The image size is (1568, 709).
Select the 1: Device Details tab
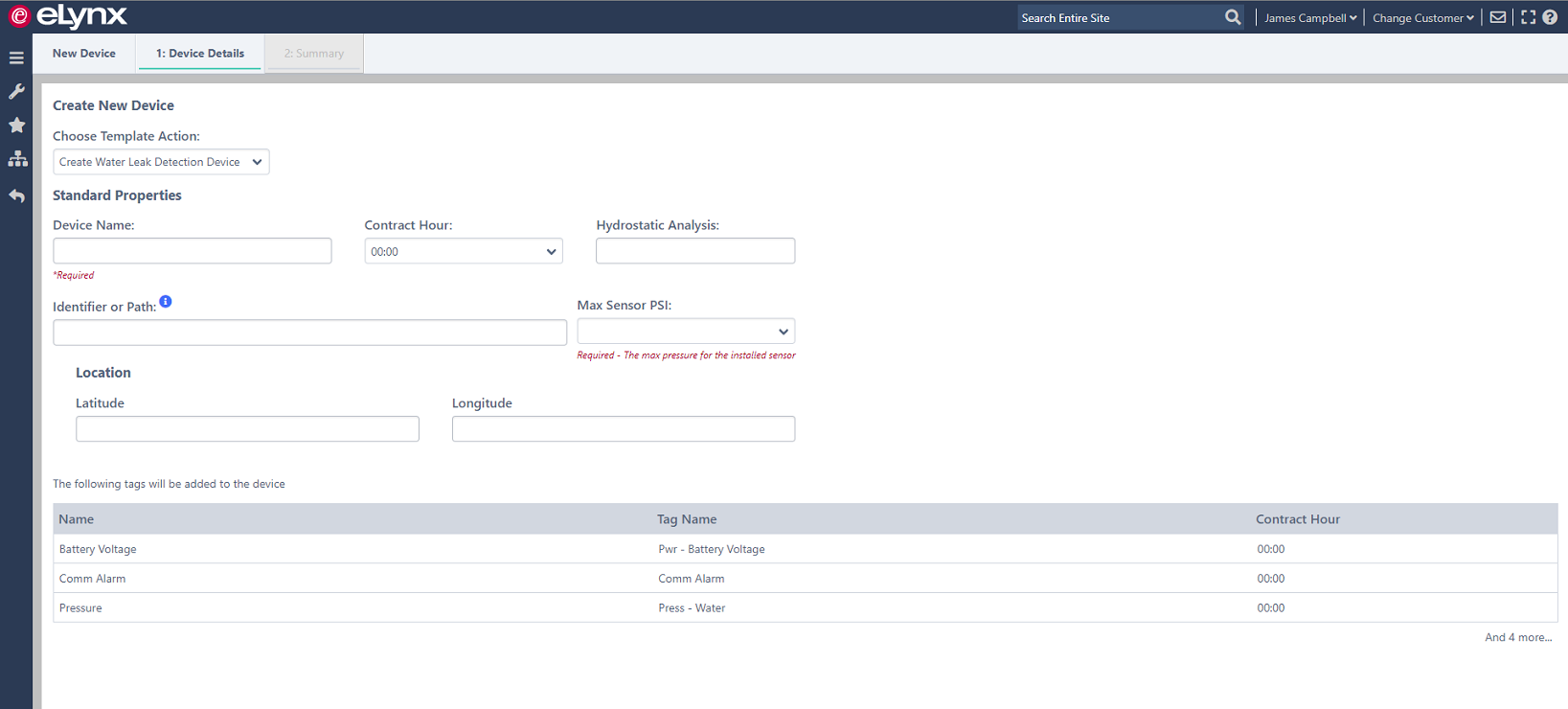[200, 54]
